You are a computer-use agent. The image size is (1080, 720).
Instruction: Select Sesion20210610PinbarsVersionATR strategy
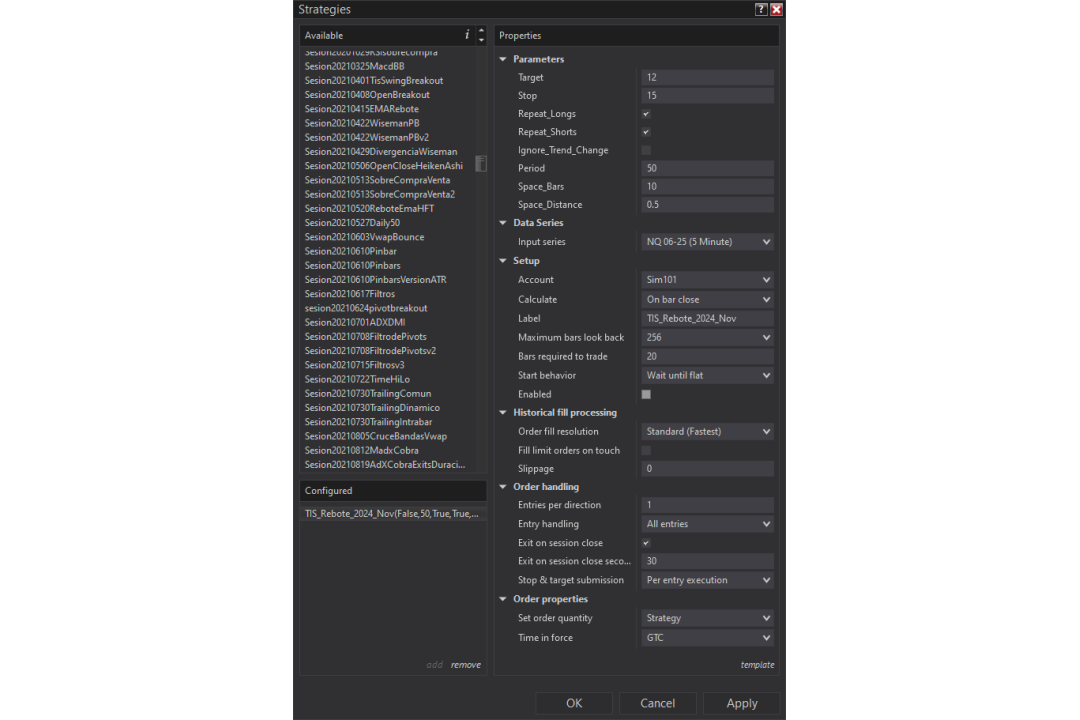tap(375, 280)
